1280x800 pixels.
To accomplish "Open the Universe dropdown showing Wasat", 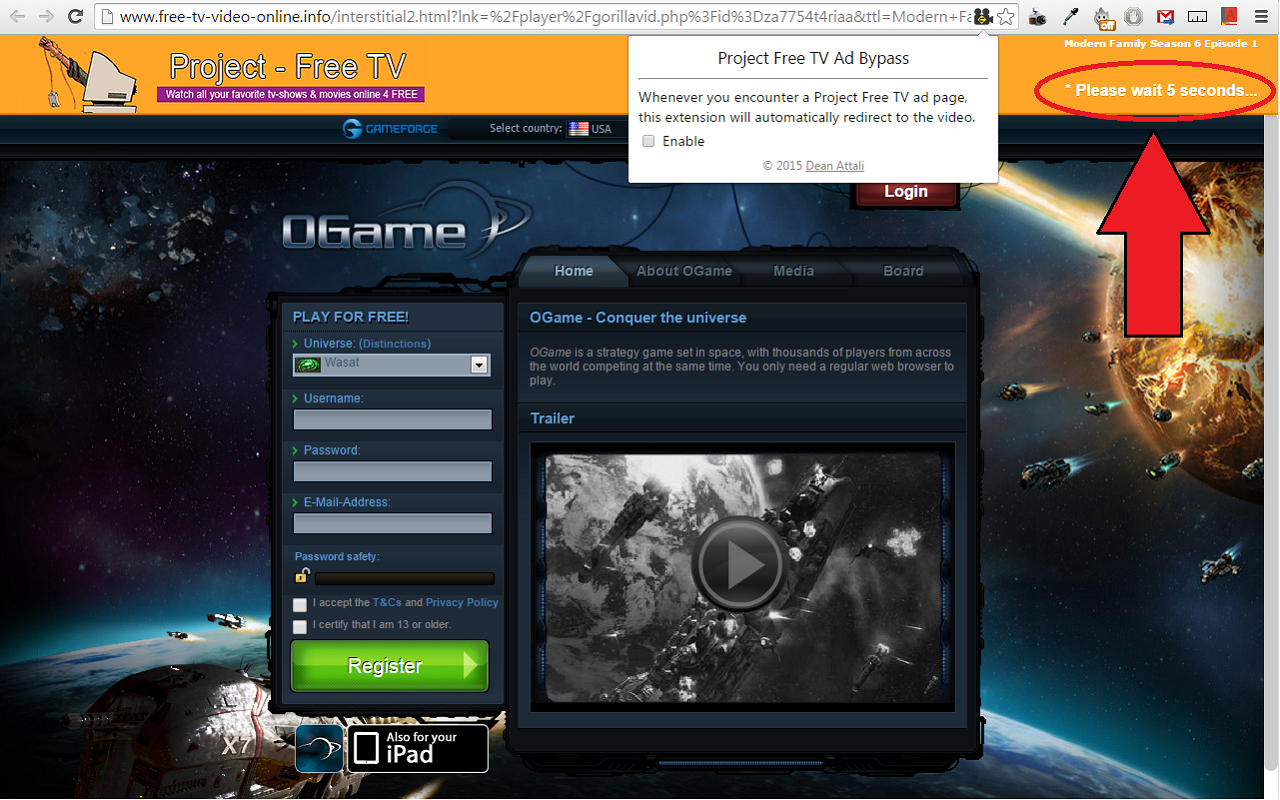I will [391, 365].
